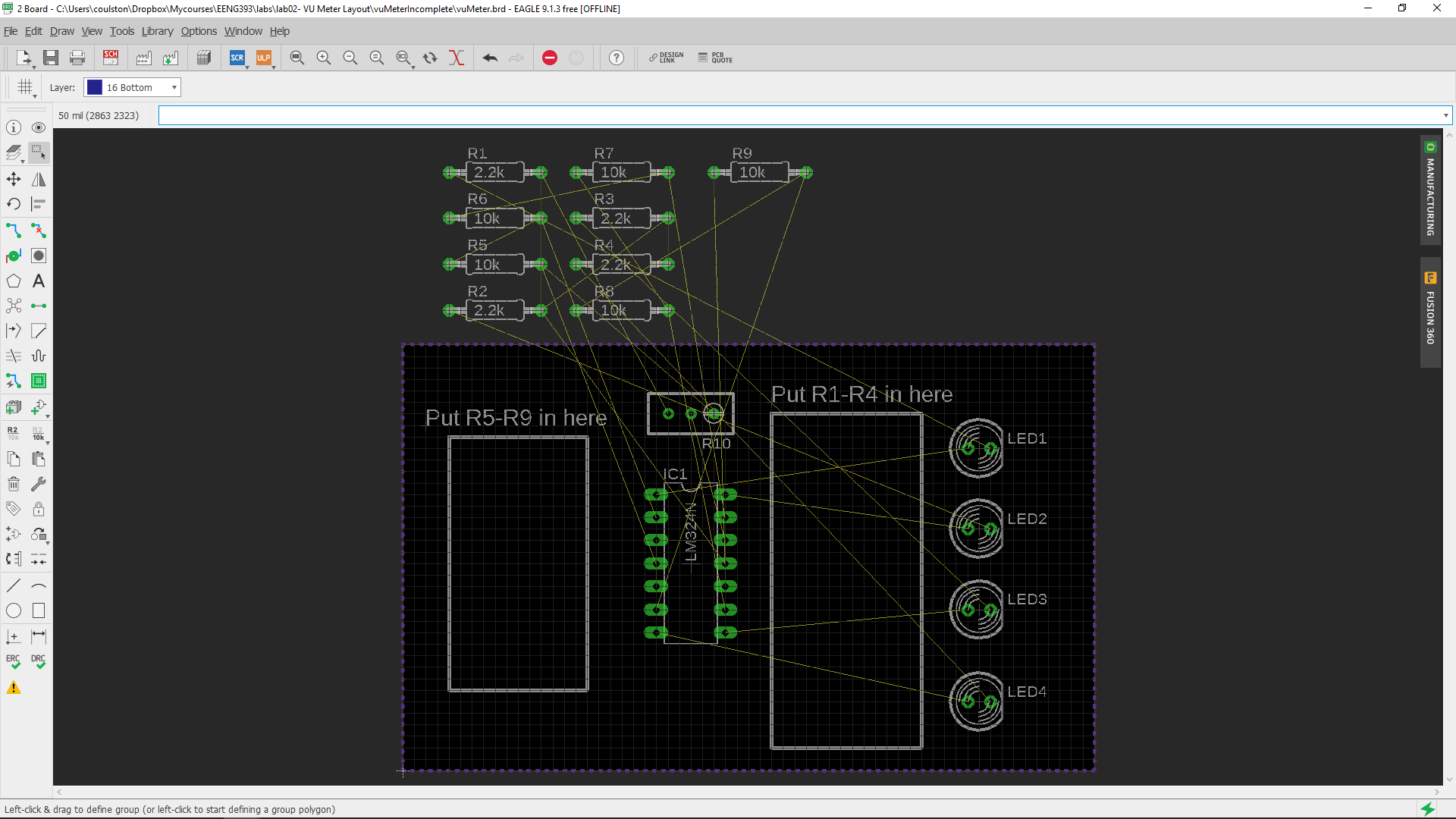The height and width of the screenshot is (819, 1456).
Task: Select the Show (eye) tool
Action: [39, 127]
